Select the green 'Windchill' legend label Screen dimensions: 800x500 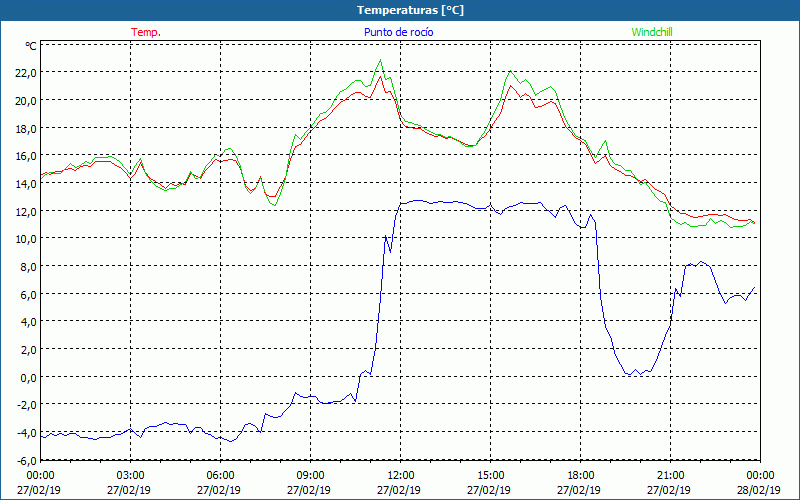point(652,32)
